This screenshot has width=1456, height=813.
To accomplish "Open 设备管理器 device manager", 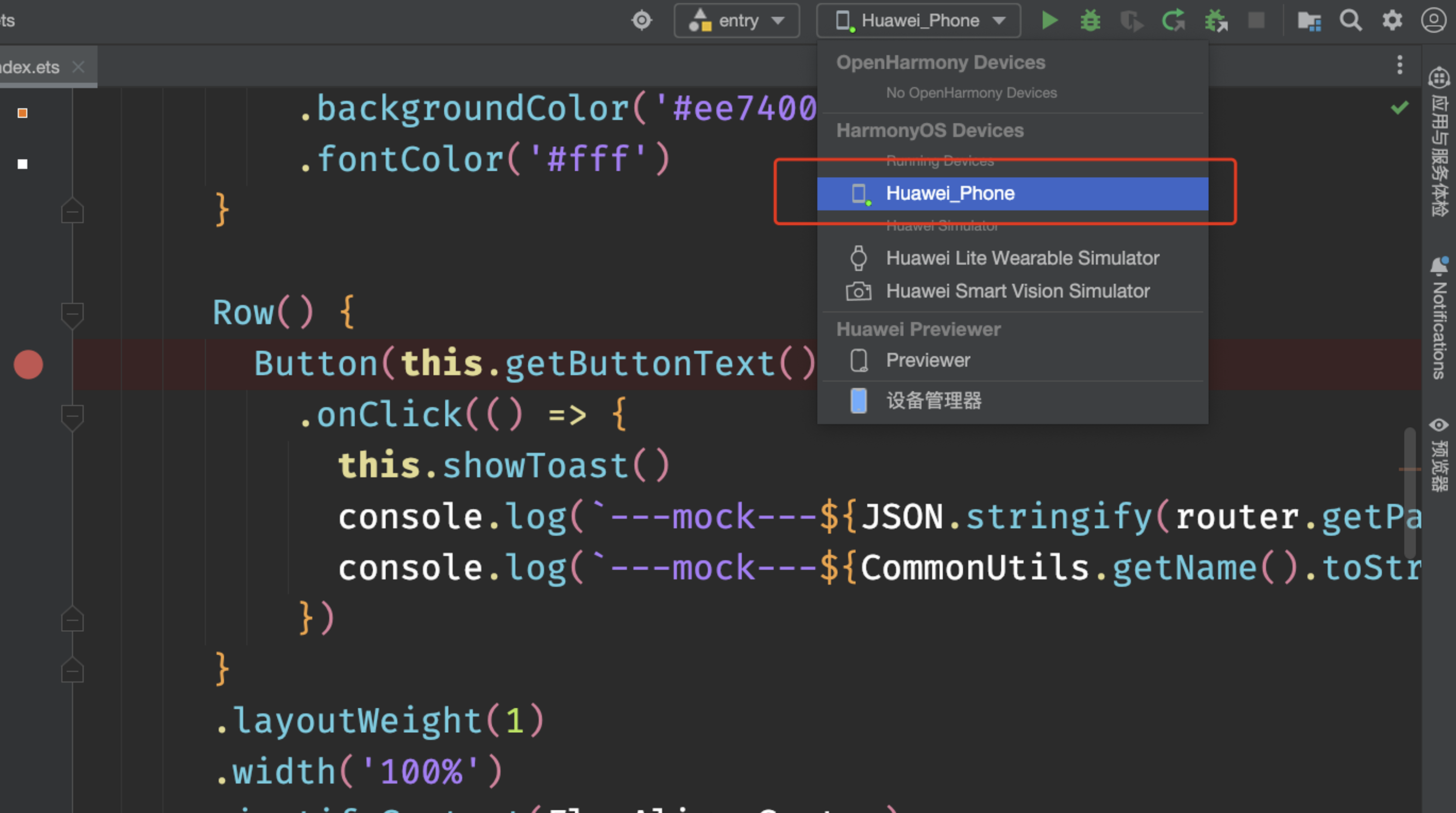I will coord(934,401).
